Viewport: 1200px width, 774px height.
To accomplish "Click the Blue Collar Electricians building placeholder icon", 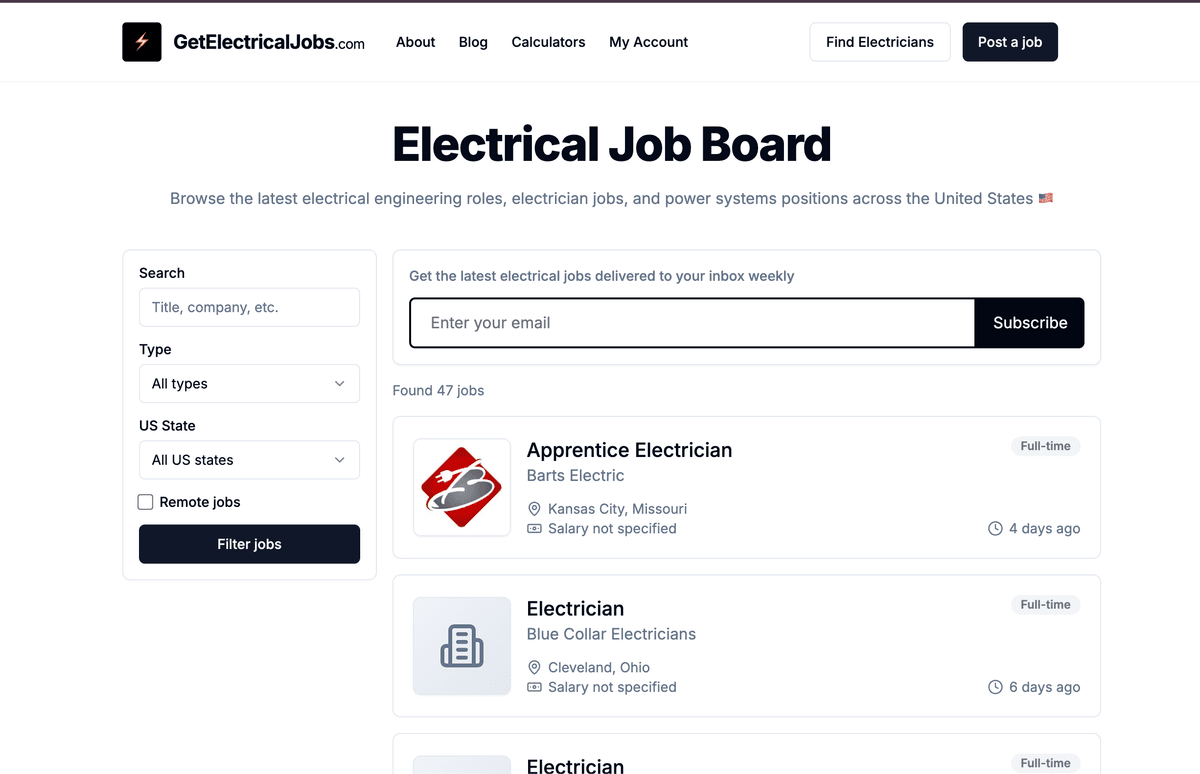I will coord(462,646).
